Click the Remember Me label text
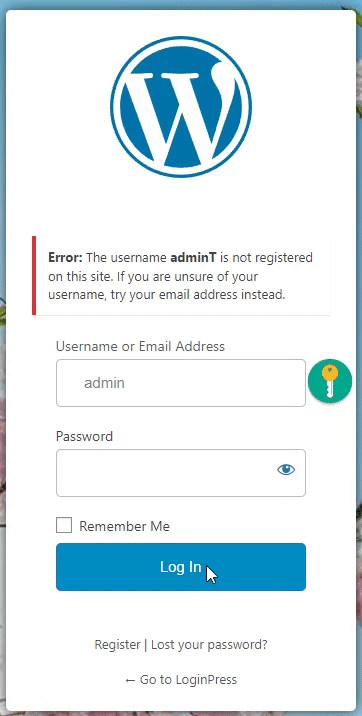Image resolution: width=362 pixels, height=716 pixels. point(125,526)
